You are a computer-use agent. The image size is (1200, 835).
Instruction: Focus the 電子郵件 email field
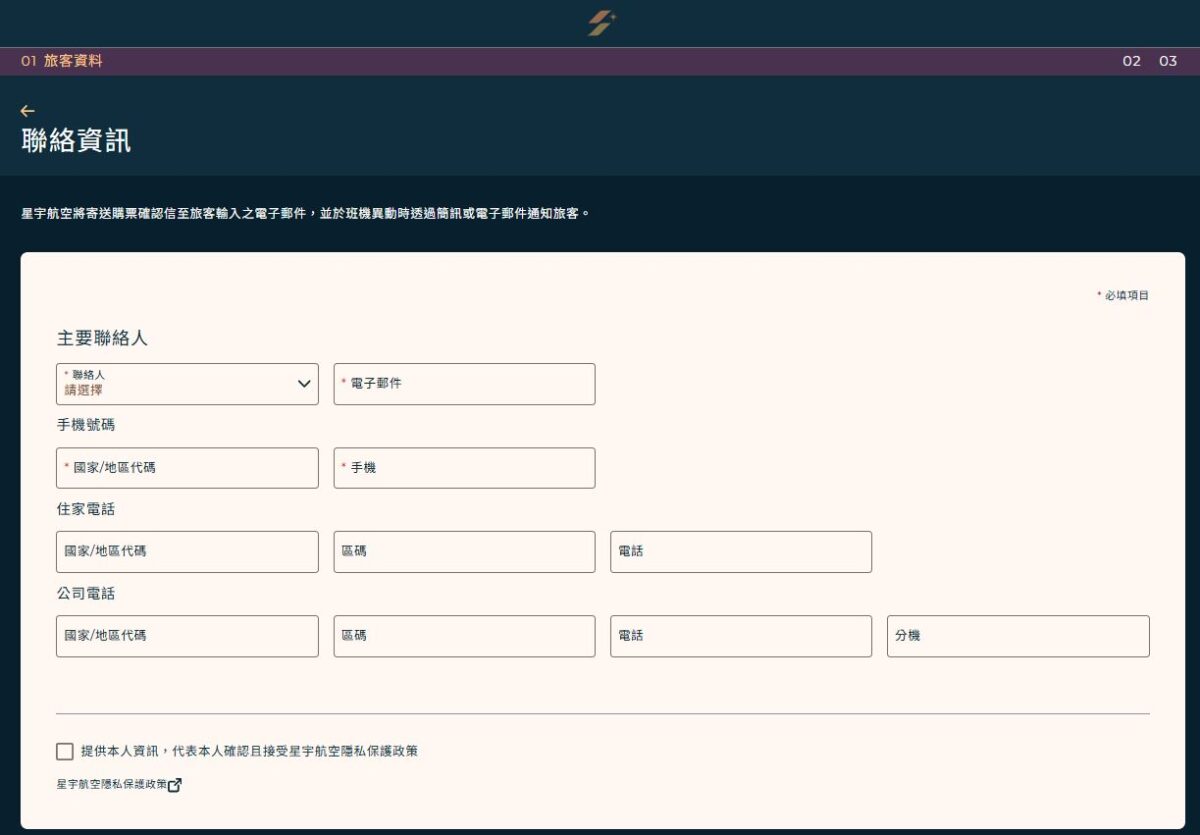(464, 384)
